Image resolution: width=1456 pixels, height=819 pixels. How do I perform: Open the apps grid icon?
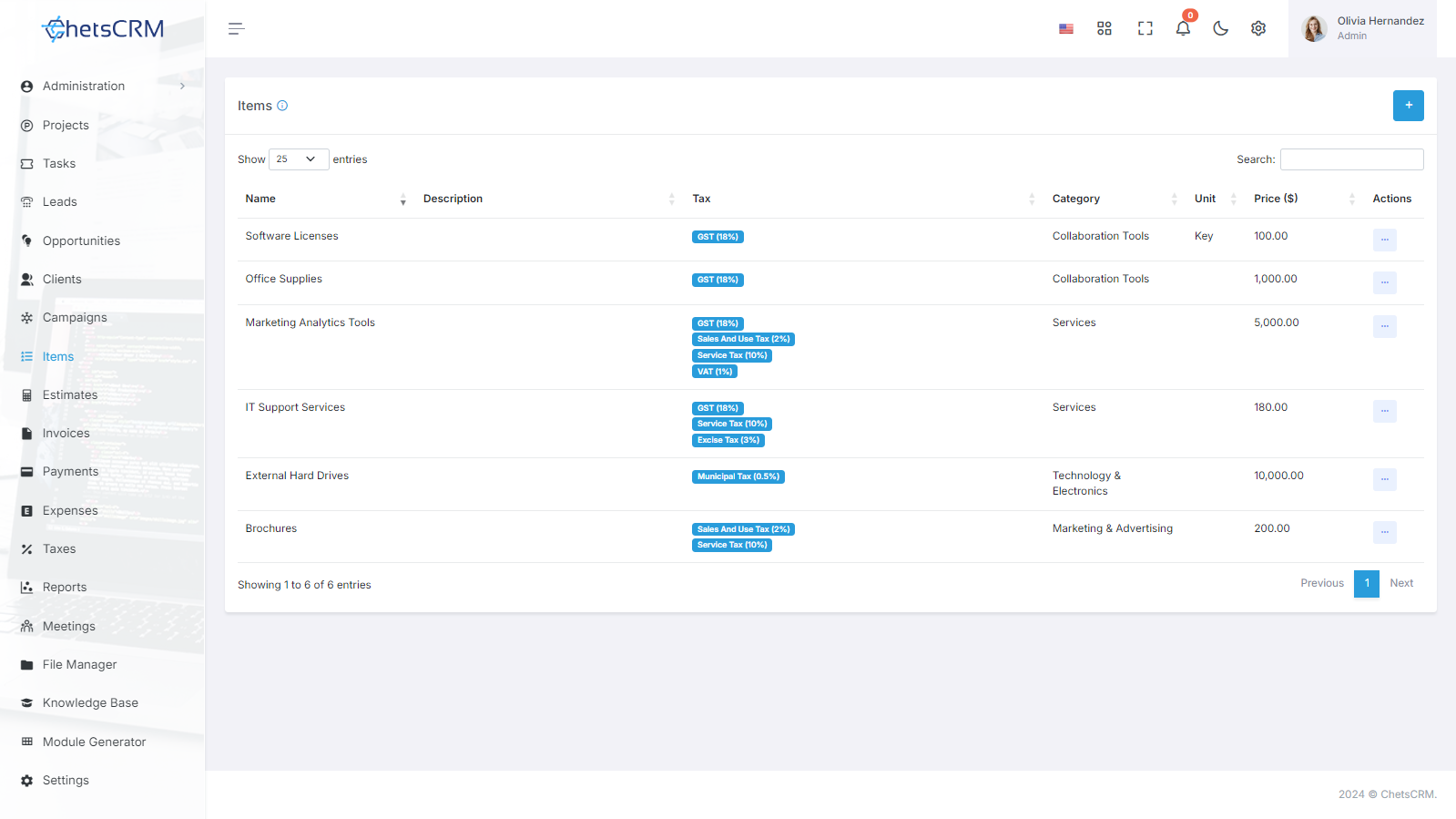click(1105, 28)
